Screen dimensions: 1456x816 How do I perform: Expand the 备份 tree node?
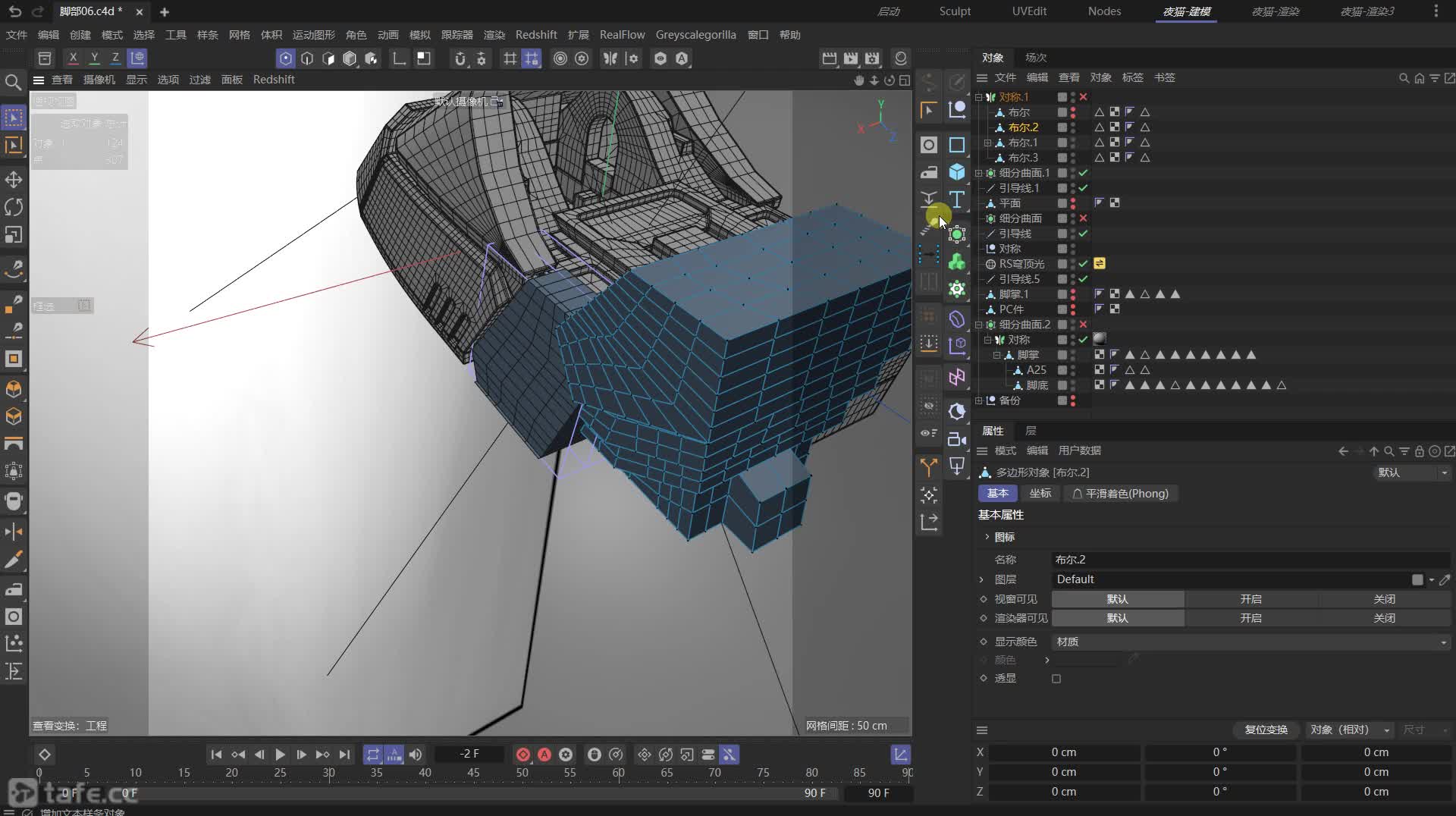coord(978,400)
